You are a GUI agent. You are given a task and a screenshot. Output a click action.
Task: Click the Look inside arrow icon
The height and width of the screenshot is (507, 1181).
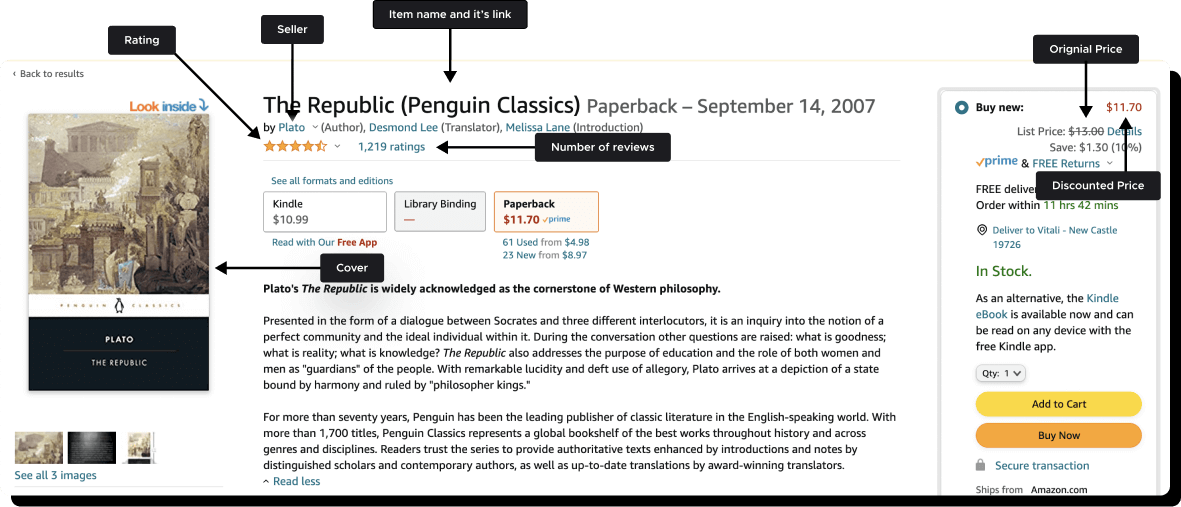[x=203, y=106]
